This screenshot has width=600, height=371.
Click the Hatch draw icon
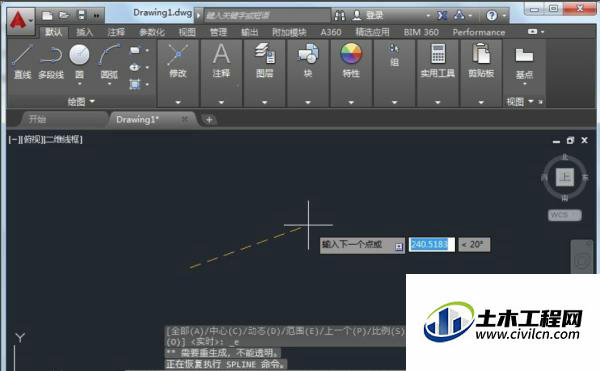coord(135,84)
